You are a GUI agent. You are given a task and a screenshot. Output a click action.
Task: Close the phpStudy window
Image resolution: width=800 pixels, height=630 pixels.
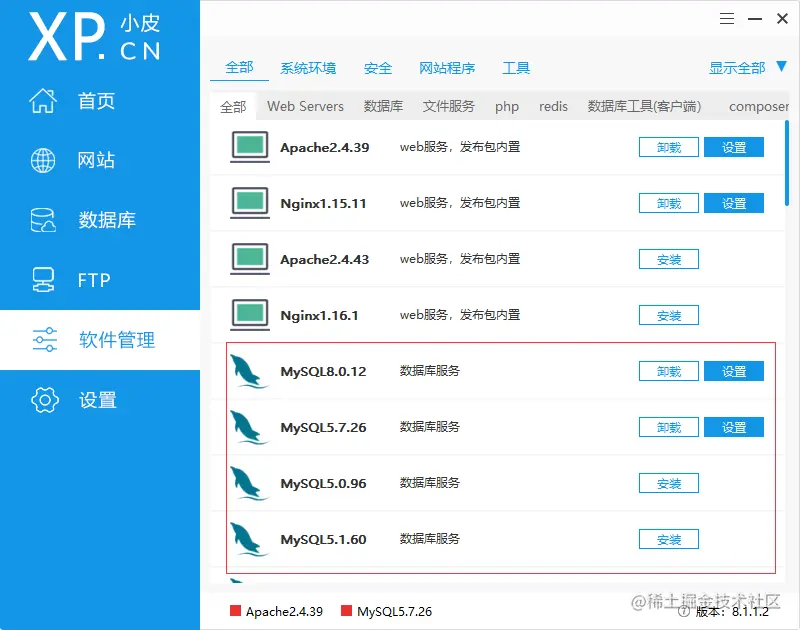pos(782,19)
